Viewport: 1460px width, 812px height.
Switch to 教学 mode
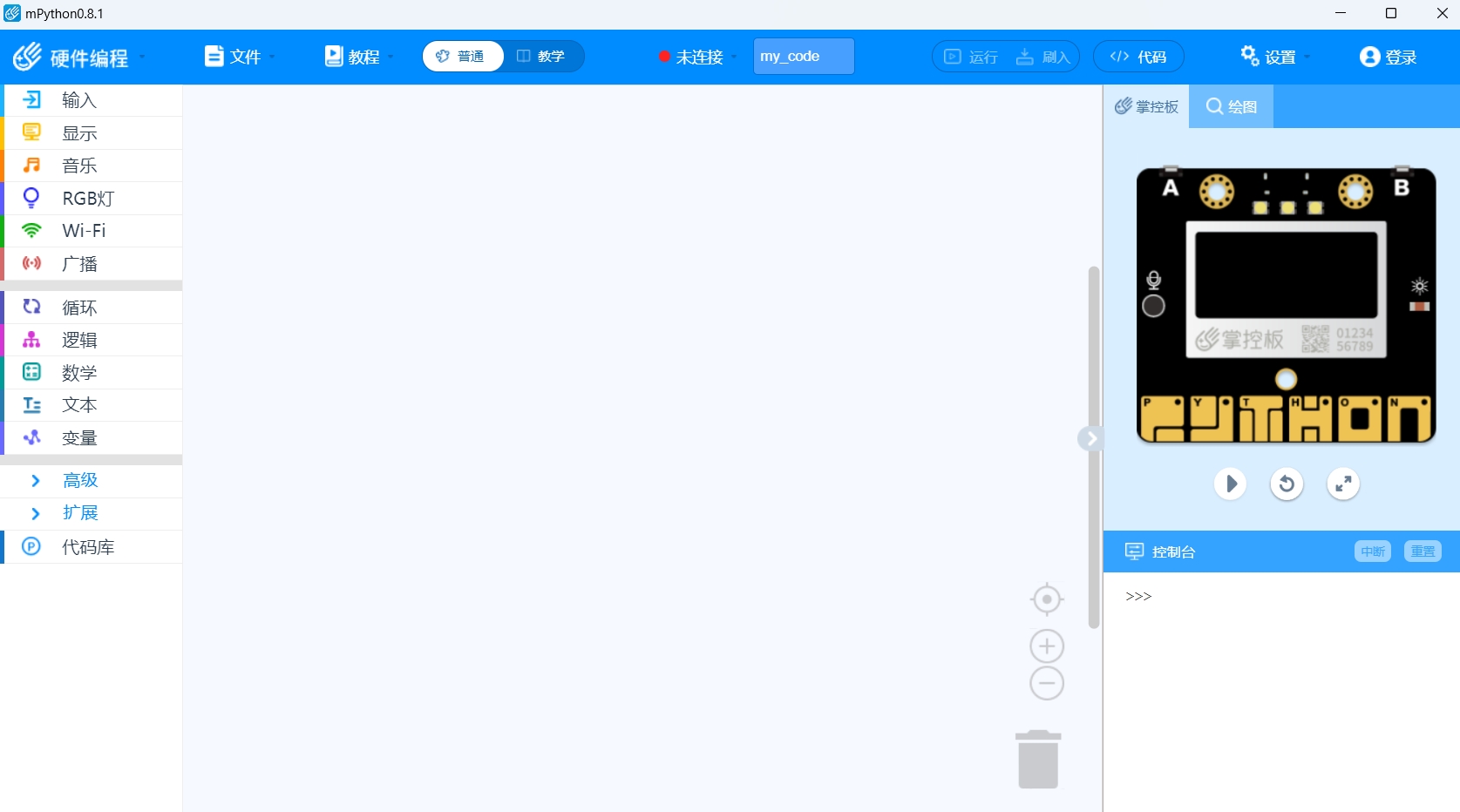click(541, 56)
